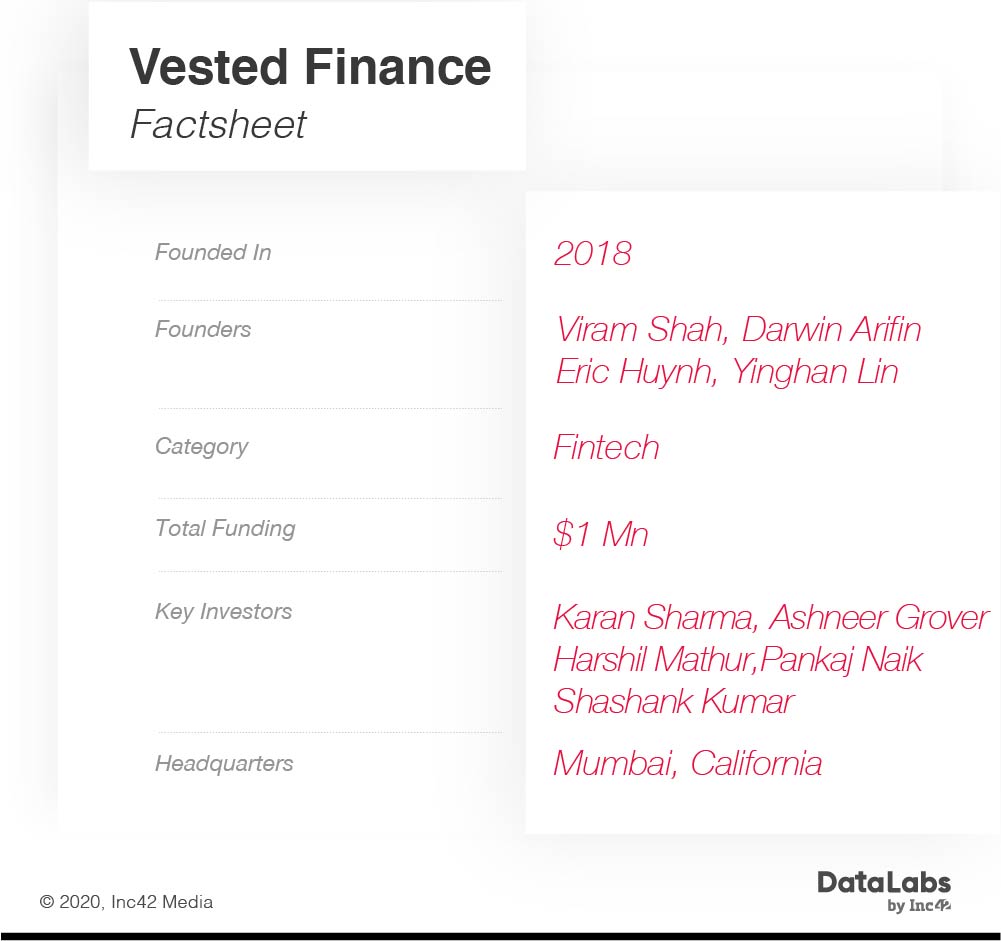
Task: Select the $1 Mn funding value
Action: point(601,534)
